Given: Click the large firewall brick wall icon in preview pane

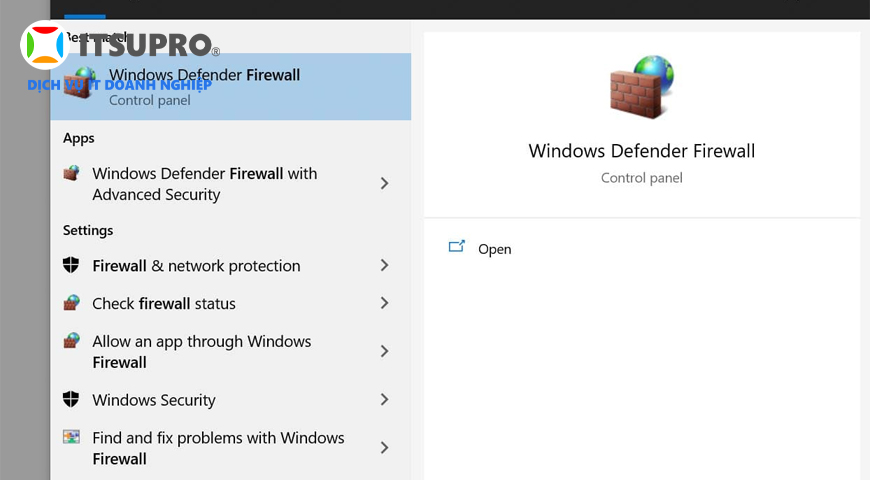Looking at the screenshot, I should coord(641,87).
